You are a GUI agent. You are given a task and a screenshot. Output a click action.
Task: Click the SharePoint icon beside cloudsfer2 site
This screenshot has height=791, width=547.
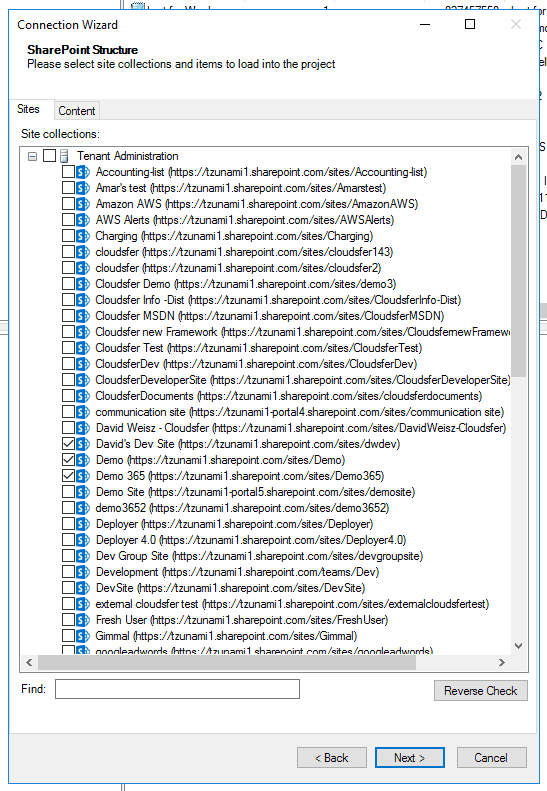(x=83, y=268)
